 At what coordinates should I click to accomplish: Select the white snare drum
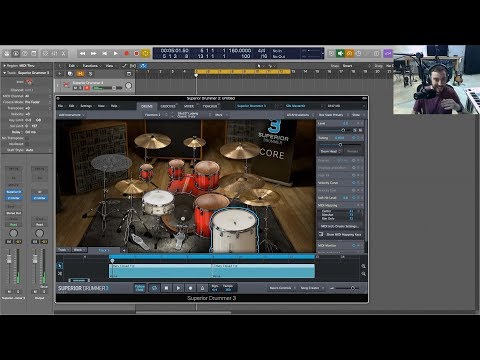pyautogui.click(x=158, y=202)
